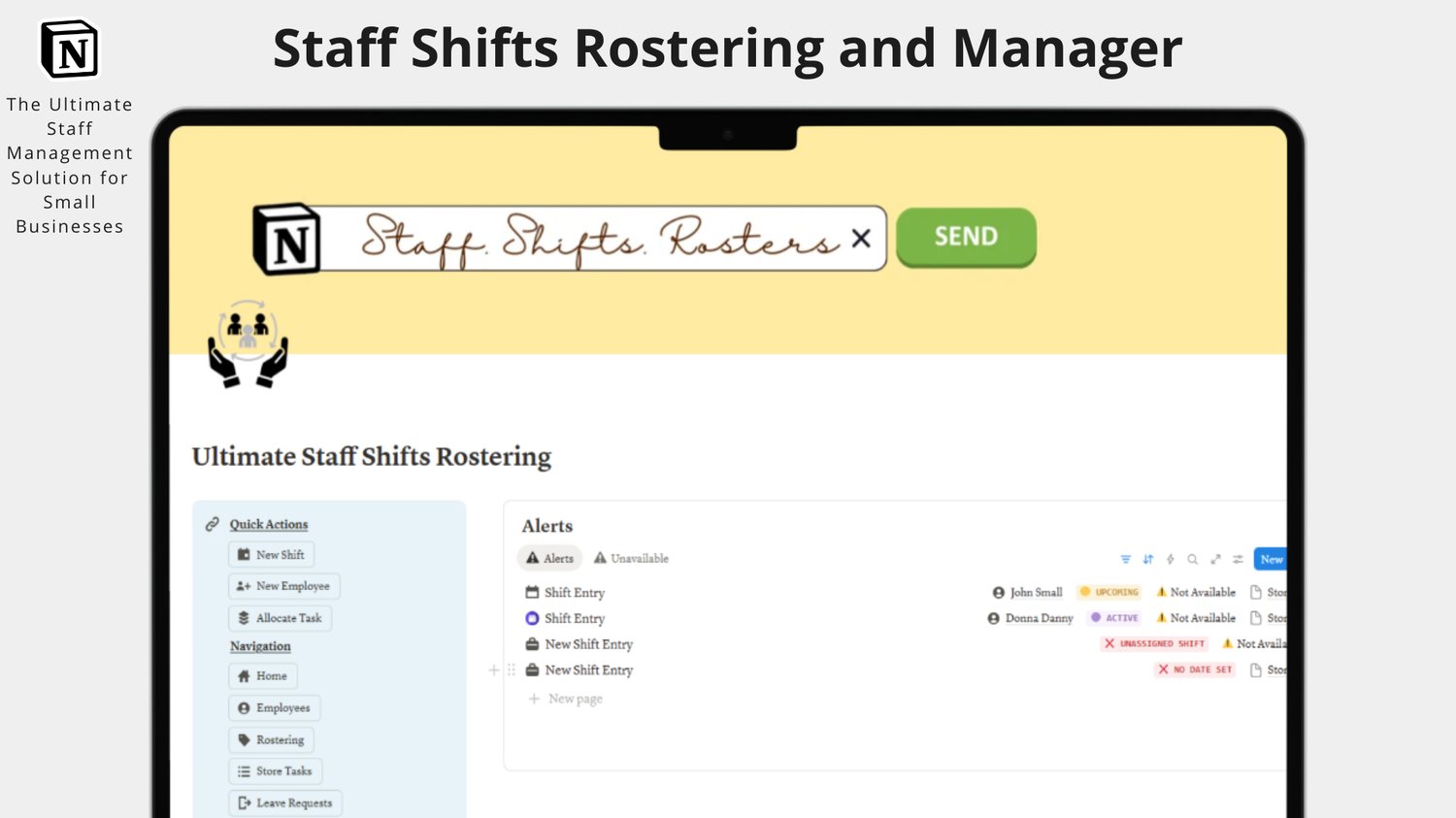Click the UPCOMING status tag for John Small

pos(1109,592)
